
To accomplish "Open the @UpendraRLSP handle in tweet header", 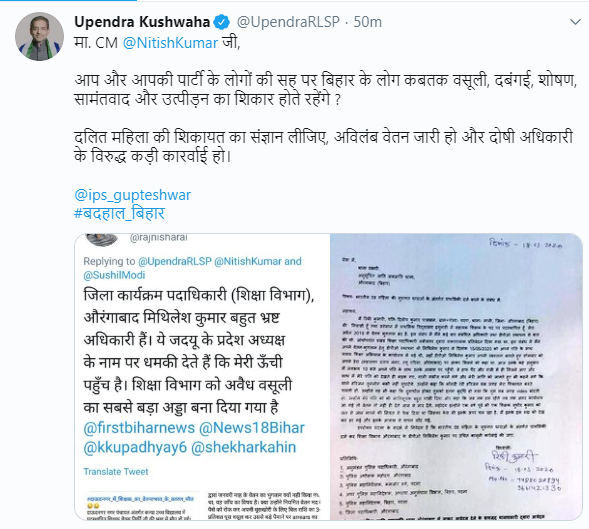I will pos(288,22).
